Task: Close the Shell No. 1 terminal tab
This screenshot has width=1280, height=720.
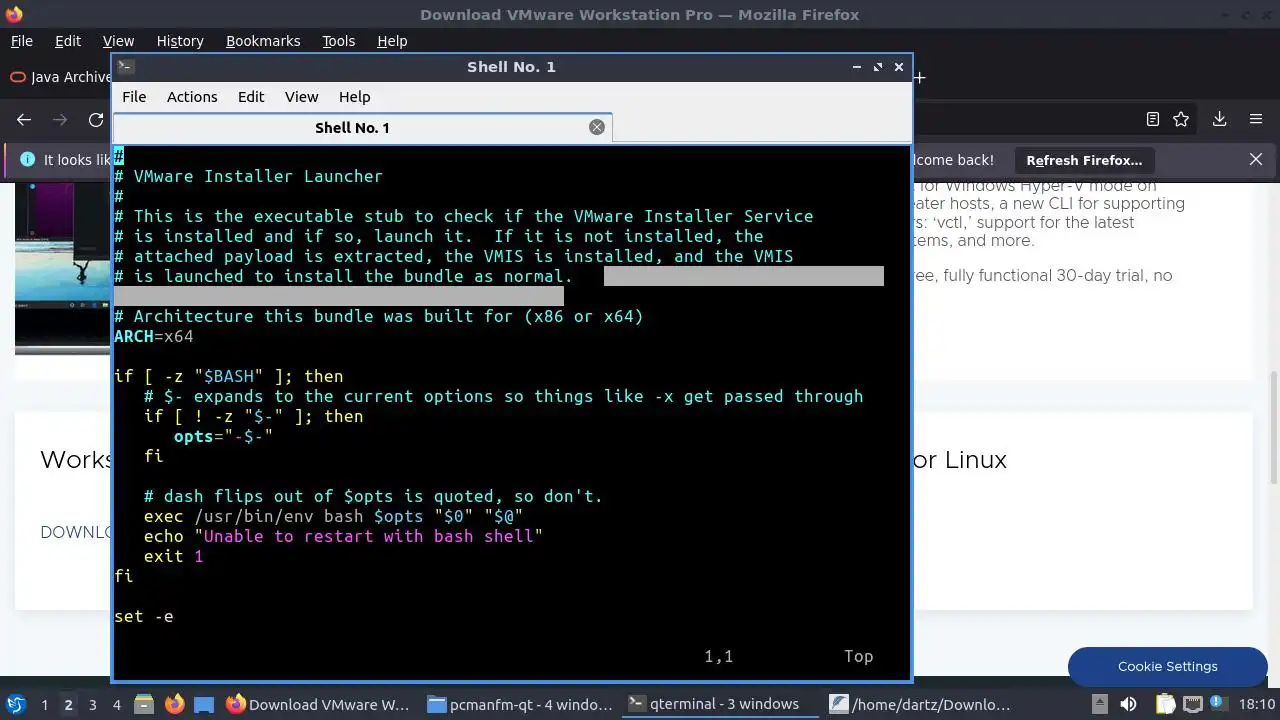Action: click(x=597, y=127)
